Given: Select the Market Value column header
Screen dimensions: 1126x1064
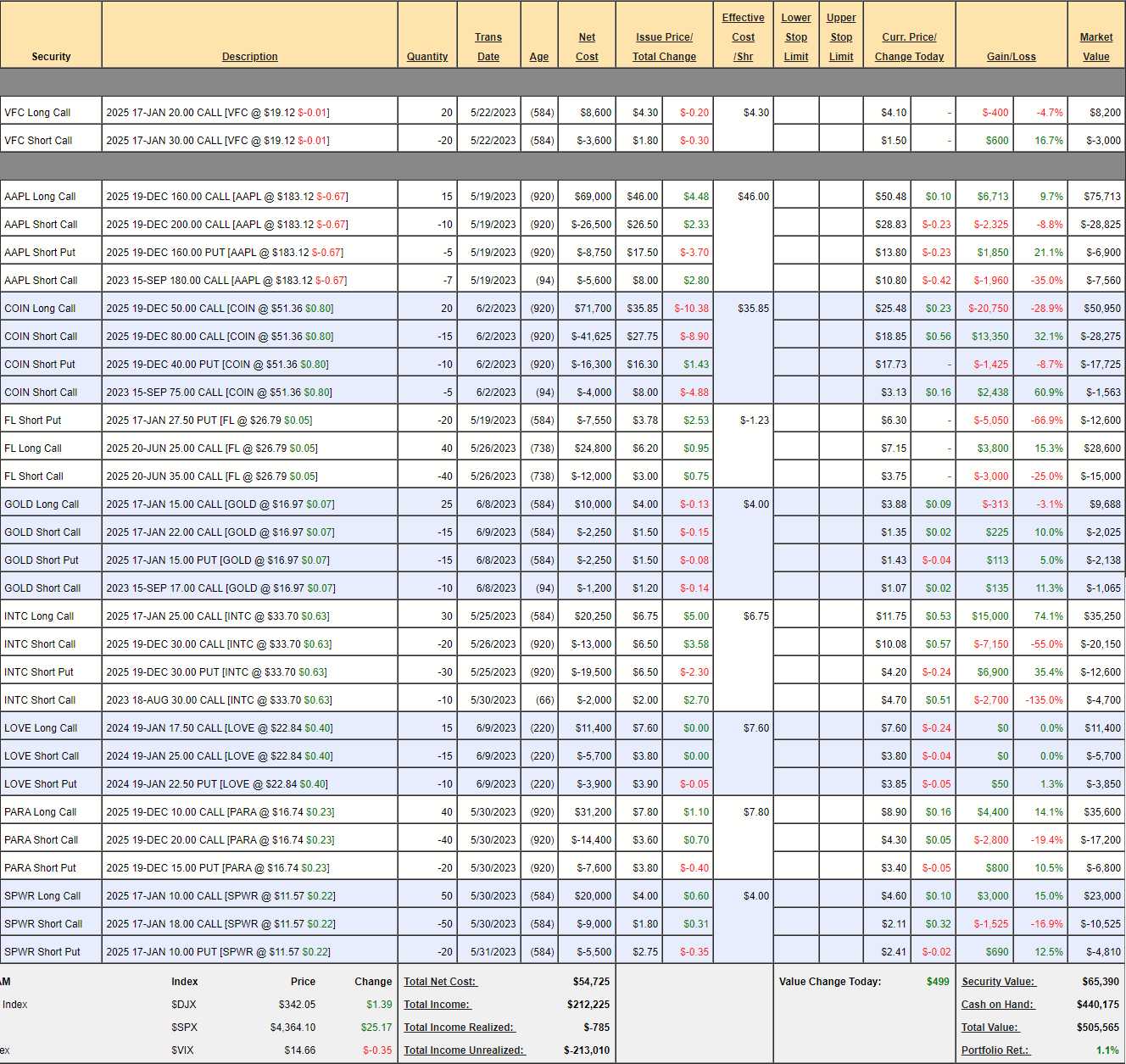Looking at the screenshot, I should (x=1095, y=47).
